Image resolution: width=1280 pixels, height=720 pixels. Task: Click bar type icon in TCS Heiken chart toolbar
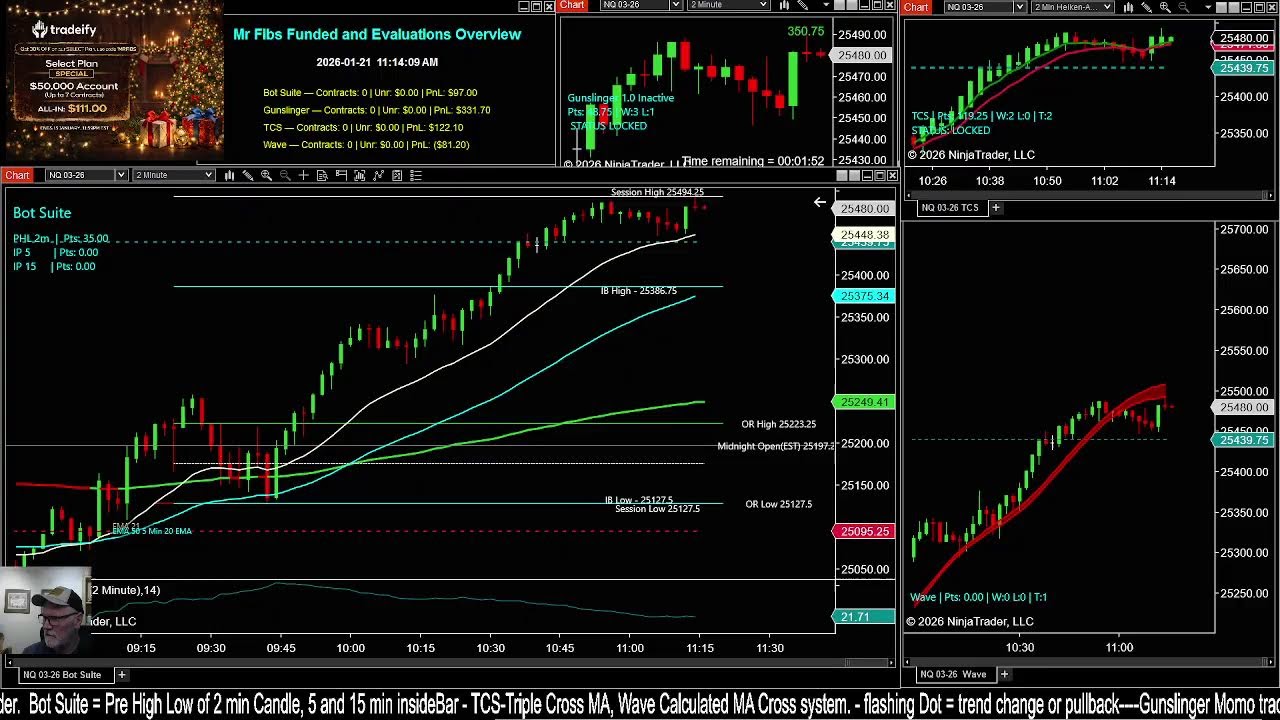click(1128, 7)
